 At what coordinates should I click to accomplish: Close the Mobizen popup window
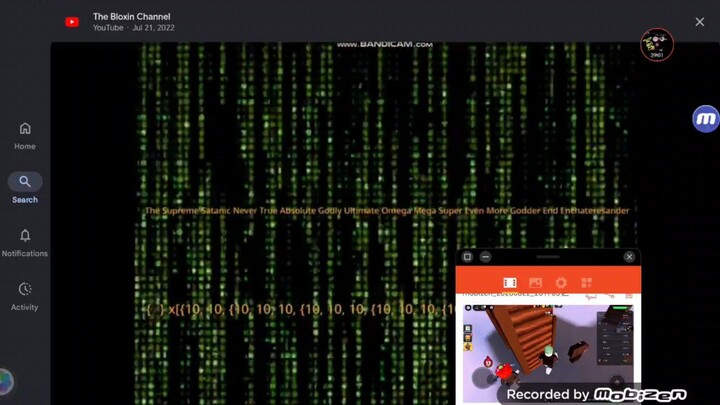click(629, 257)
